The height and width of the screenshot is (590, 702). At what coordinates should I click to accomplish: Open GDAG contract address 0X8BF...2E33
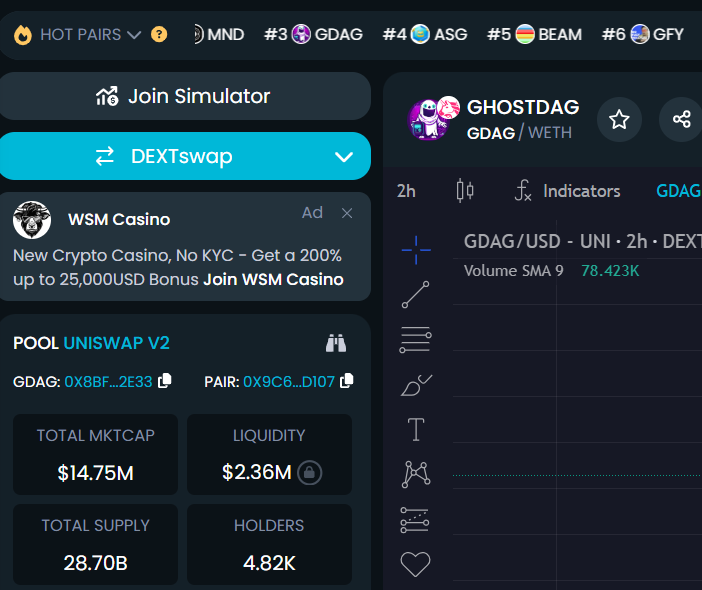[x=108, y=382]
